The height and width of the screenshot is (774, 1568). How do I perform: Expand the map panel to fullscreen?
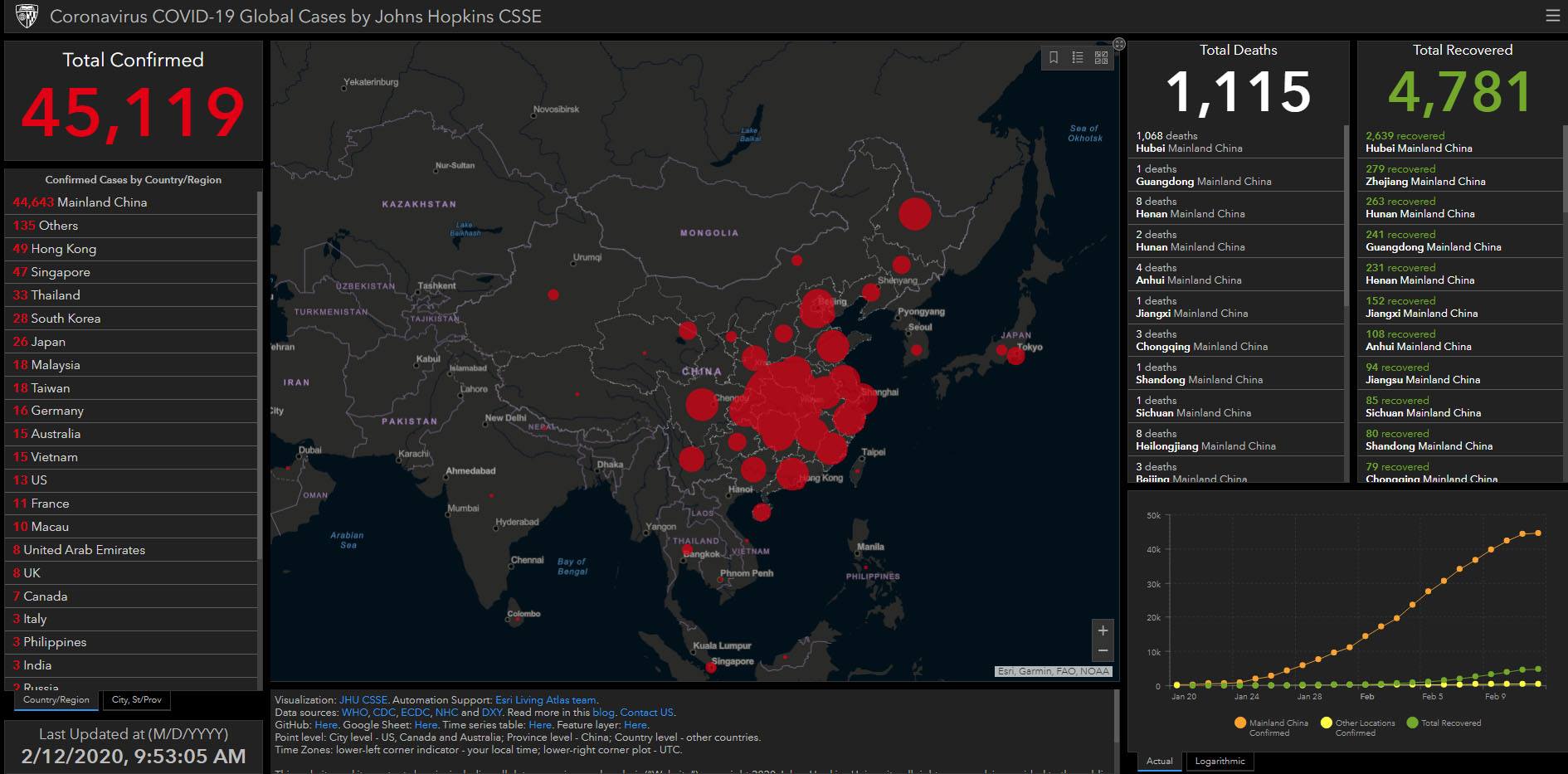pos(1118,44)
